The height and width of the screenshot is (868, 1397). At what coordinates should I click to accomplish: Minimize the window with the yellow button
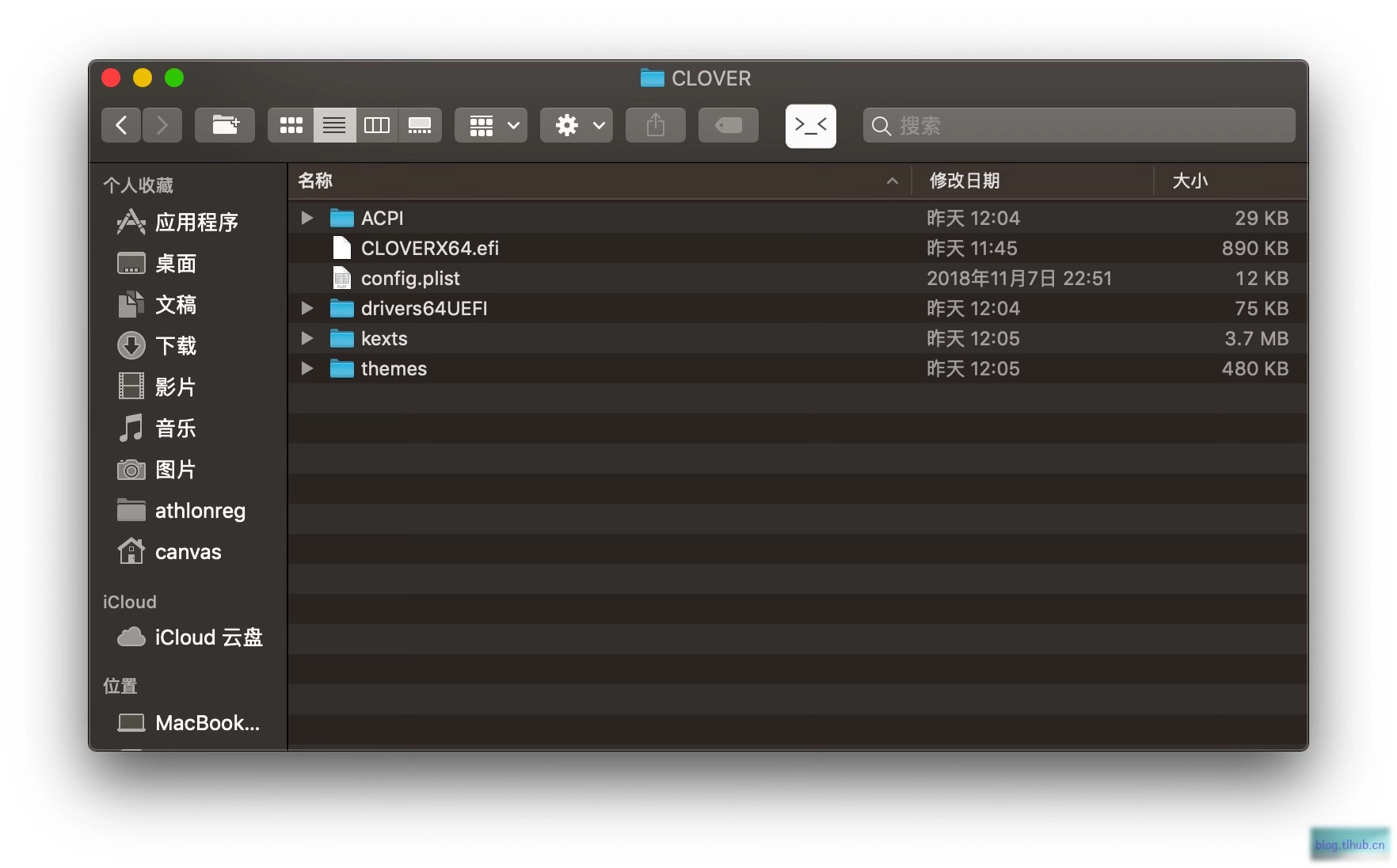click(143, 78)
